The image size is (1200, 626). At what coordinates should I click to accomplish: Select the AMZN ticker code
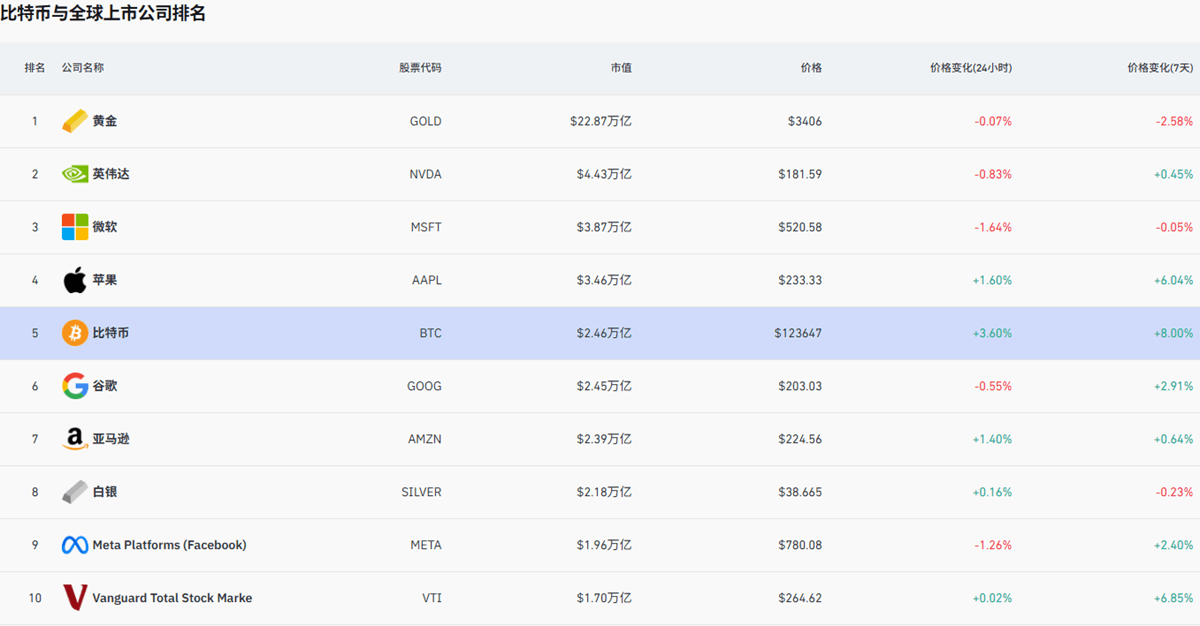pyautogui.click(x=425, y=439)
